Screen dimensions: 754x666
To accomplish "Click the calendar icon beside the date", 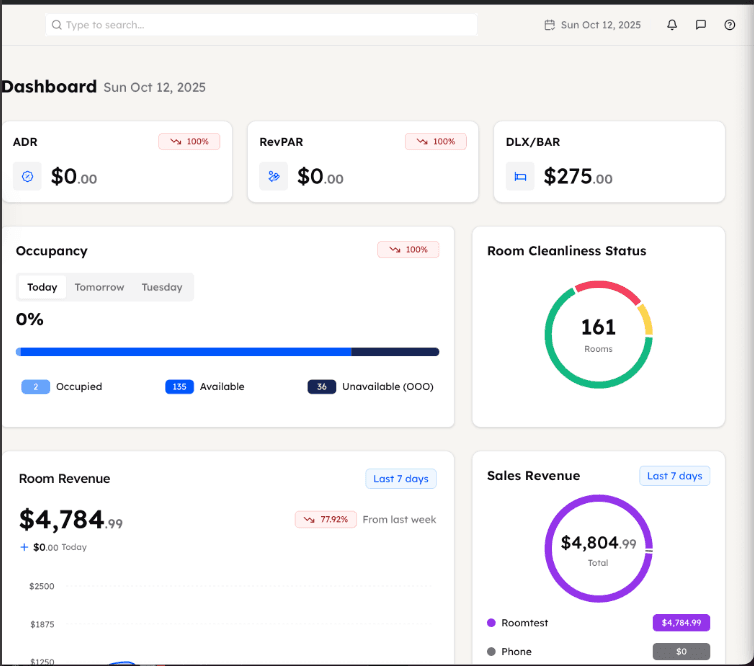I will point(549,25).
